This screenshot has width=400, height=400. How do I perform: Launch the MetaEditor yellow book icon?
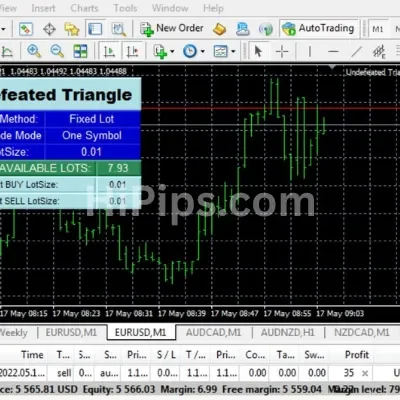220,29
